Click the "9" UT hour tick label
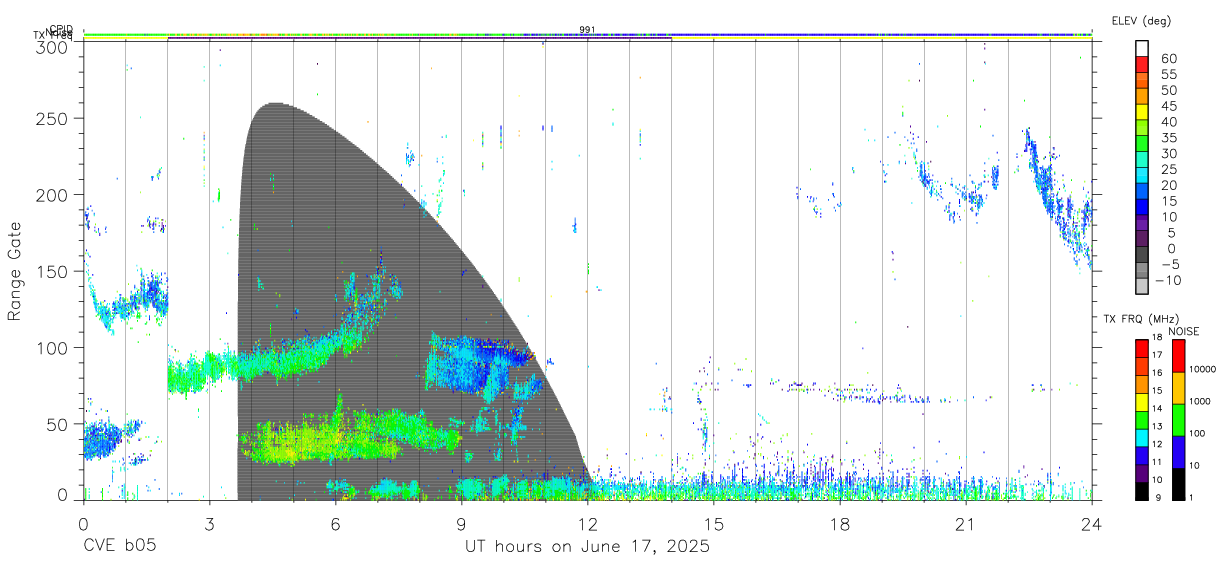This screenshot has width=1228, height=567. coord(461,524)
